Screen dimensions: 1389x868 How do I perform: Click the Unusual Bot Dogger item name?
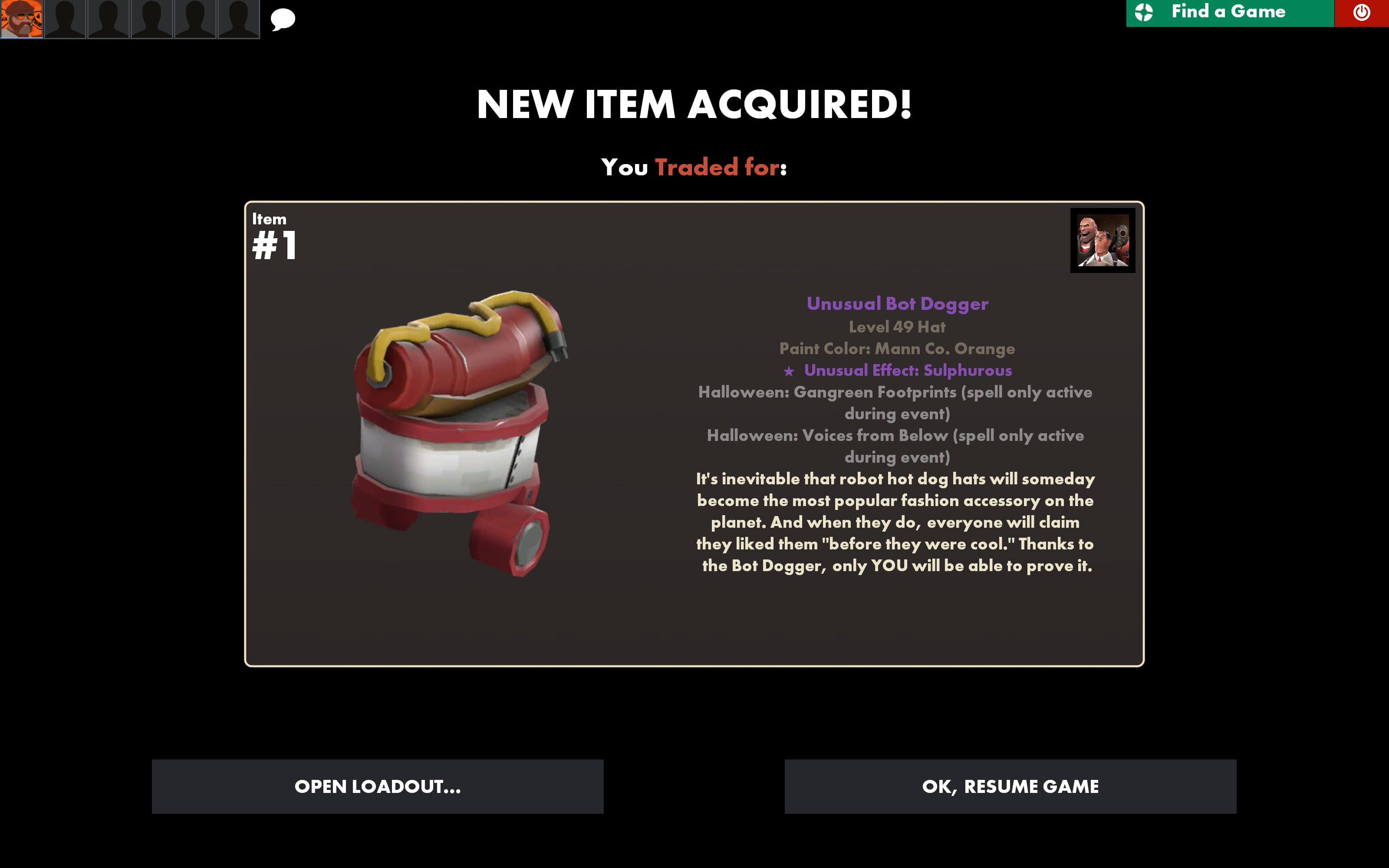pos(897,304)
